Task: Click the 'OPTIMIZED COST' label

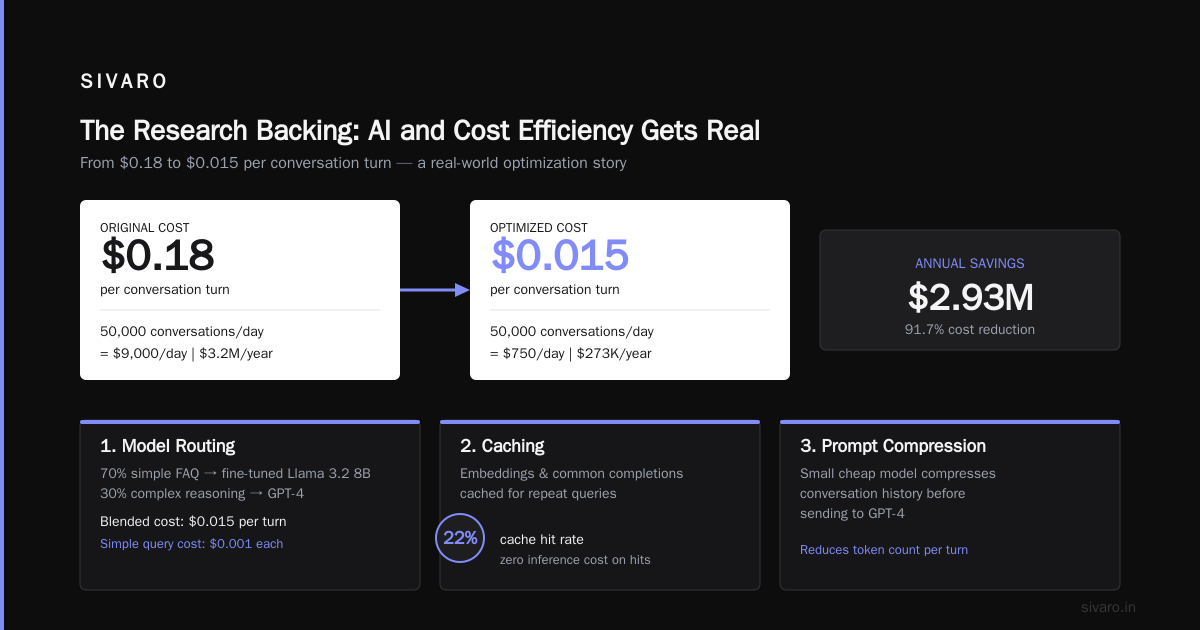Action: (539, 228)
